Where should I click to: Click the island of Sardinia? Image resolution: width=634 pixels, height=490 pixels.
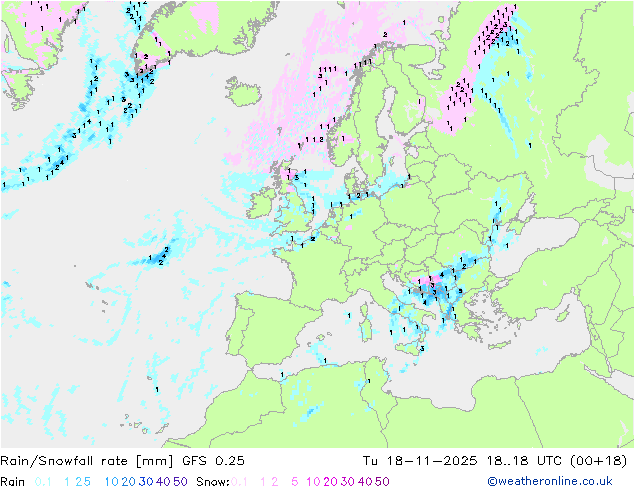click(367, 328)
